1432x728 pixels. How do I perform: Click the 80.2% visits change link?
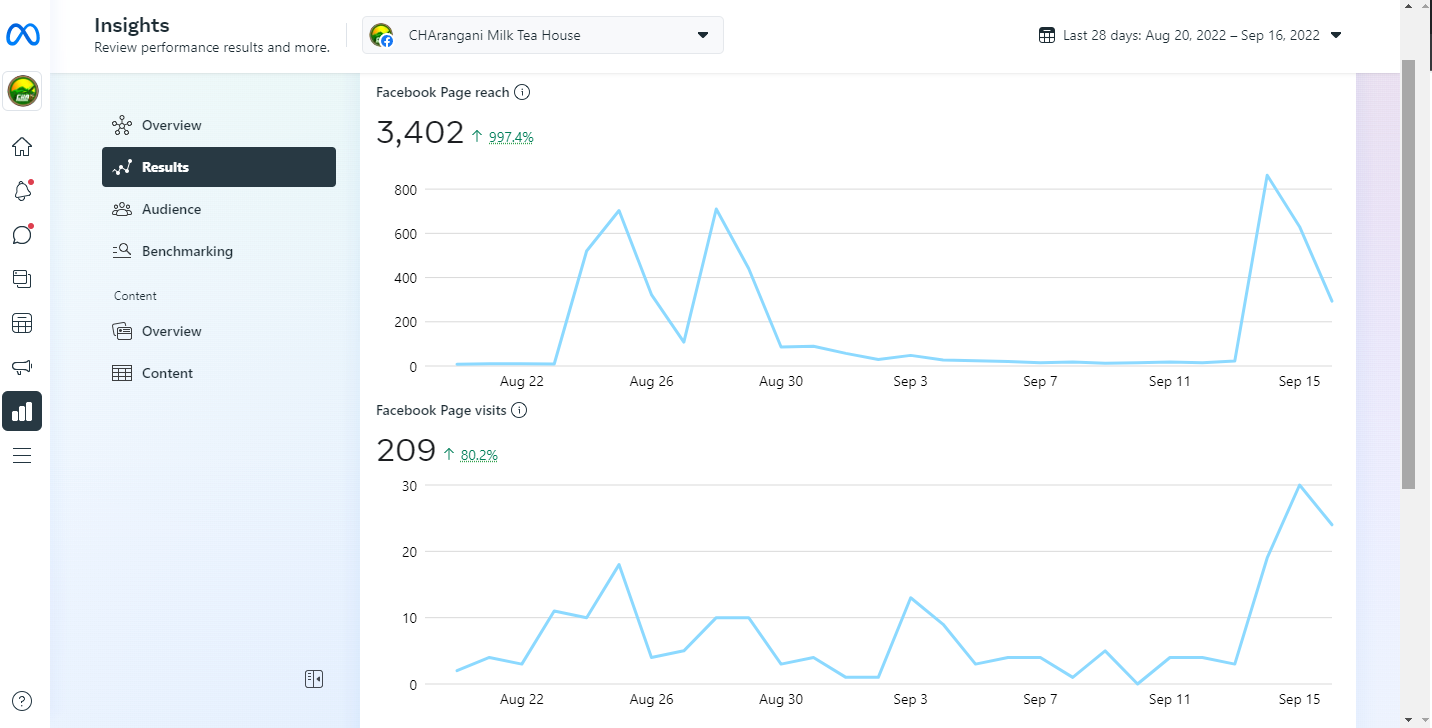pos(479,455)
